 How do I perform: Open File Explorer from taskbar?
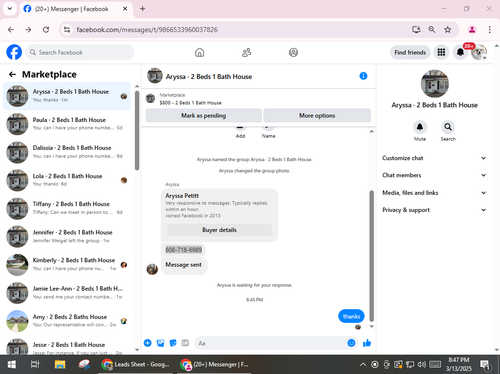(x=60, y=365)
